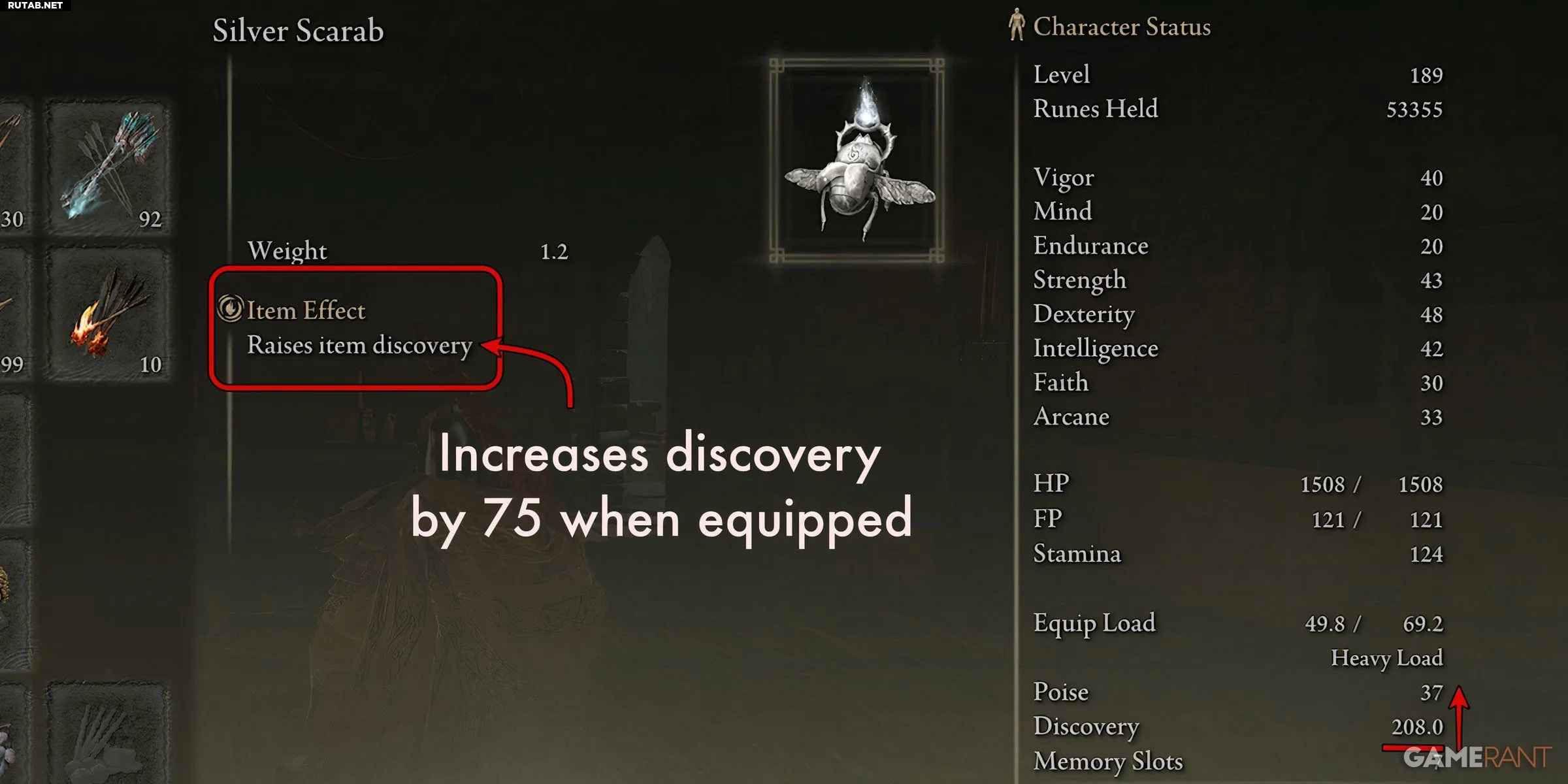Click the Equip Load stat label
1568x784 pixels.
tap(1094, 623)
